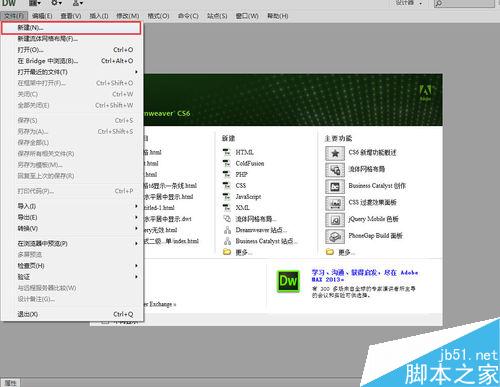Click the green Dw icon in welcome screen

click(288, 281)
